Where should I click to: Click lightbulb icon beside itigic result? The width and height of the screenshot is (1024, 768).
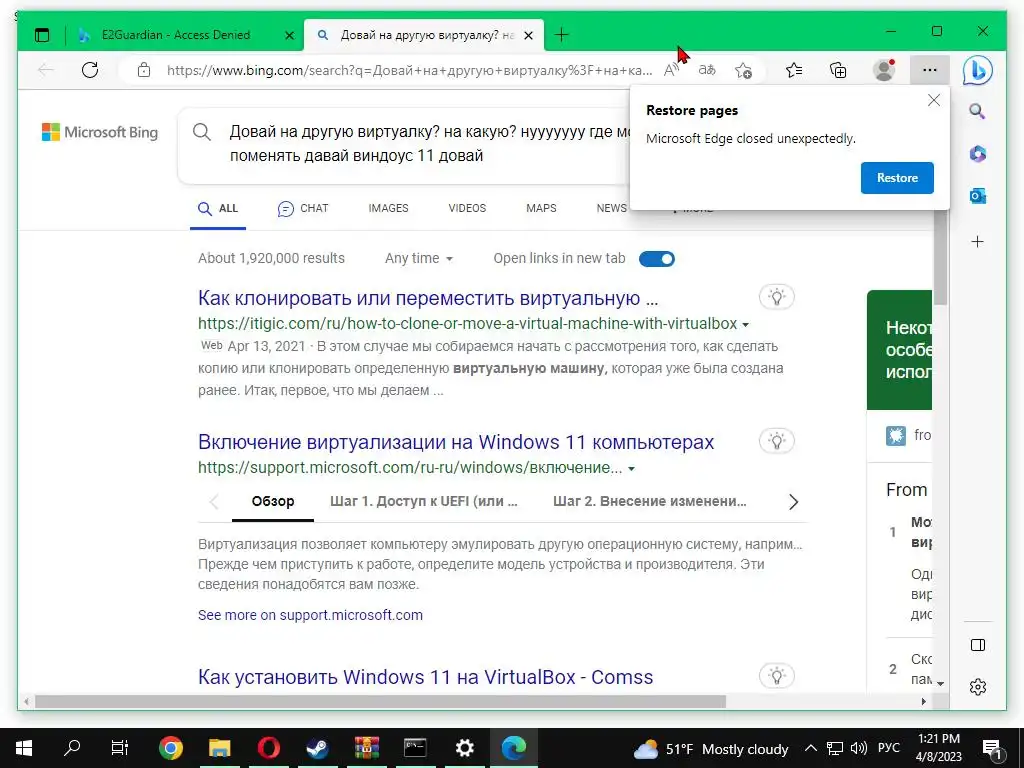click(776, 297)
